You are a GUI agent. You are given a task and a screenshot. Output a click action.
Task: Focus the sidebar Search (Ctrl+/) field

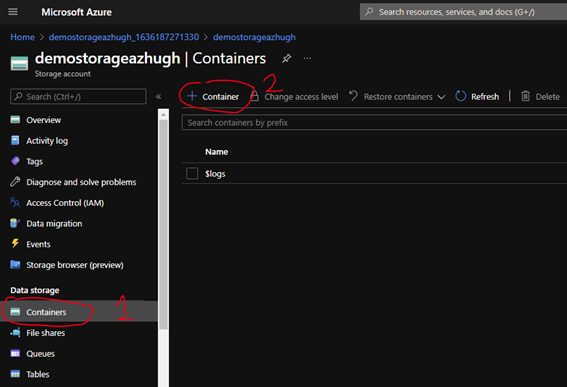point(78,96)
